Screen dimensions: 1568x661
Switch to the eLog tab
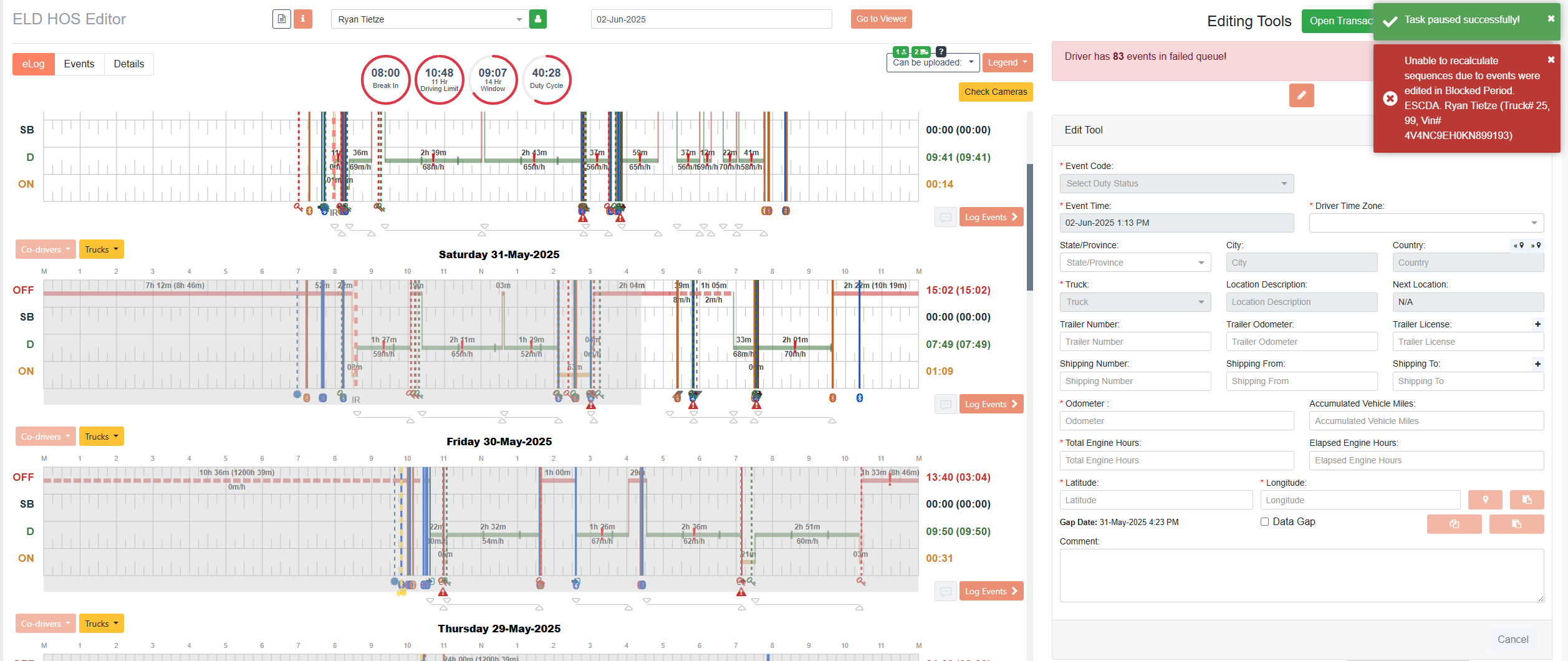click(34, 64)
